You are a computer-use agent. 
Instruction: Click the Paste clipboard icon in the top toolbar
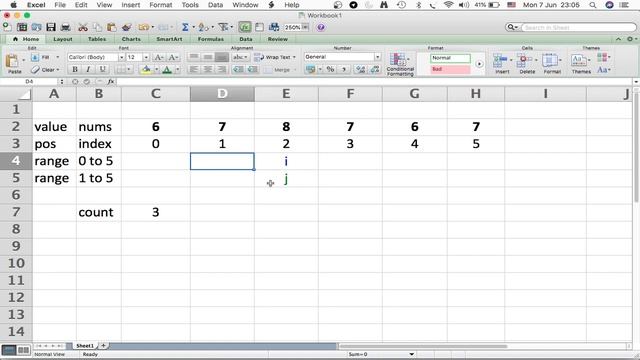(x=111, y=27)
